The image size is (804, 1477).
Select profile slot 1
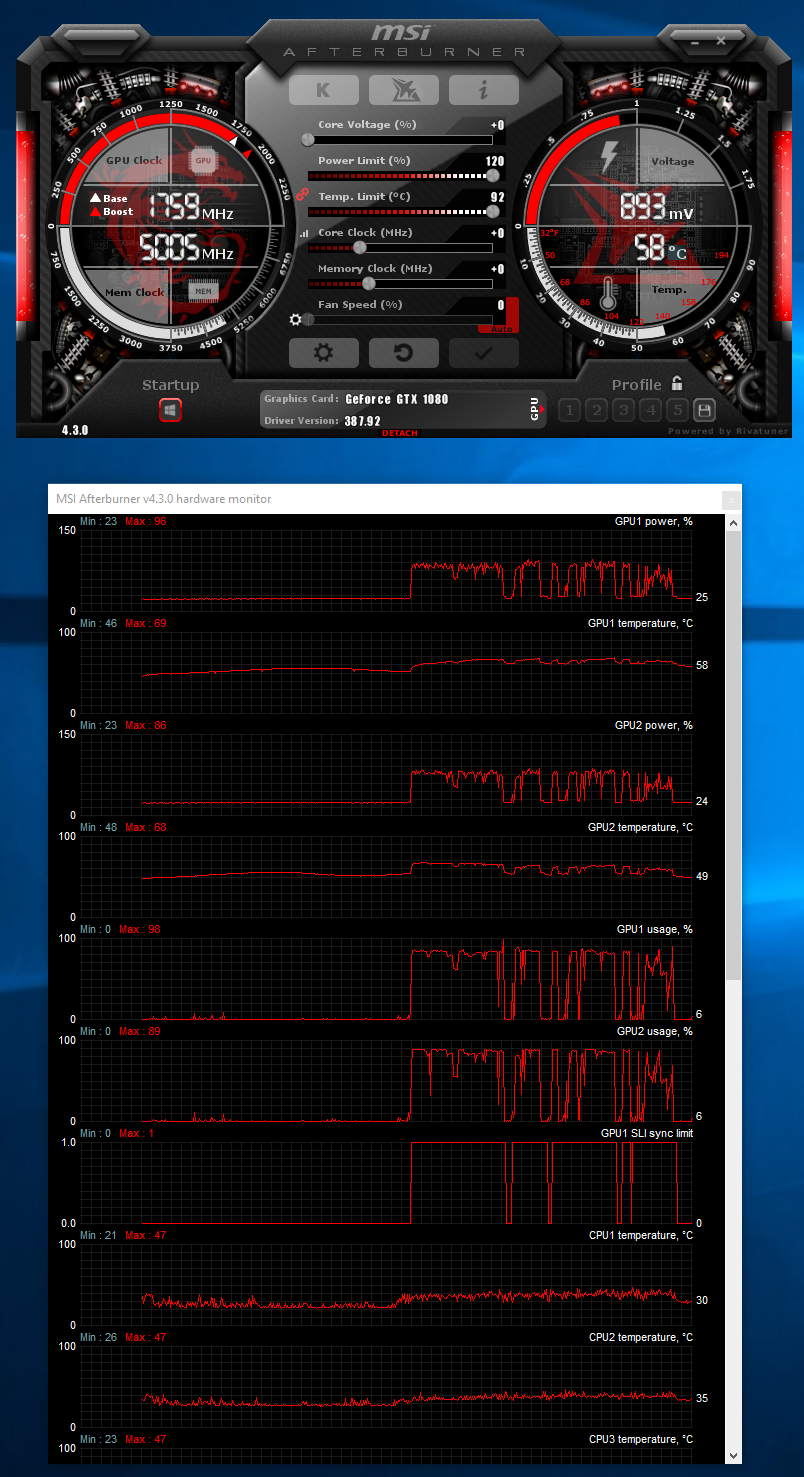pyautogui.click(x=569, y=410)
